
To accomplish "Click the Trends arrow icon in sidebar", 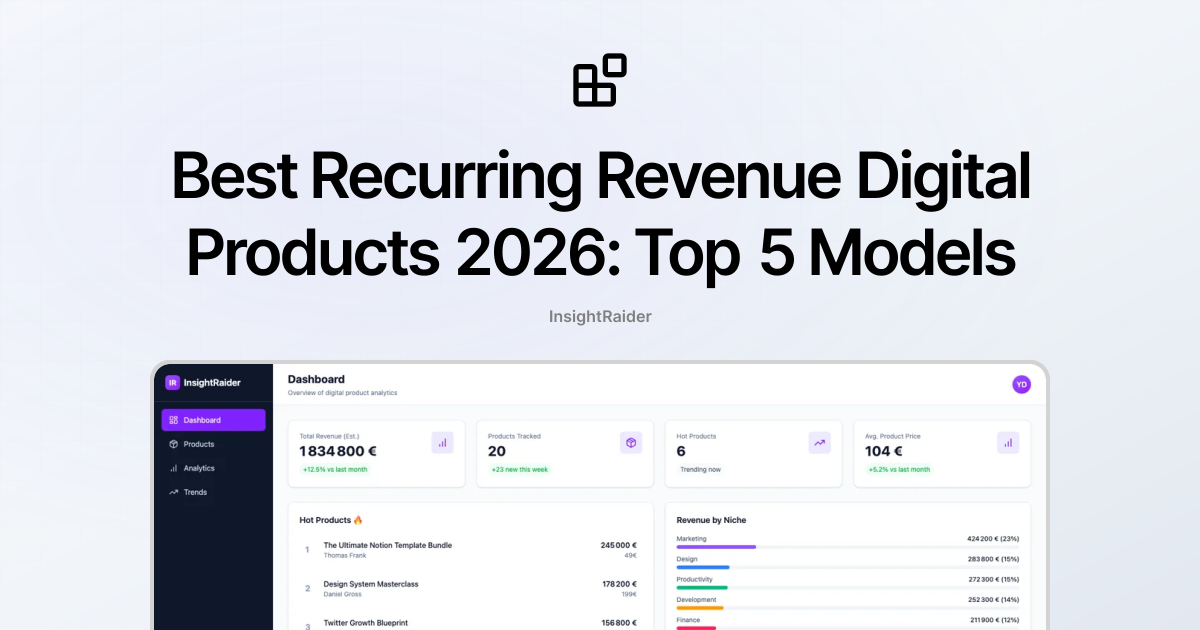I will (x=173, y=492).
